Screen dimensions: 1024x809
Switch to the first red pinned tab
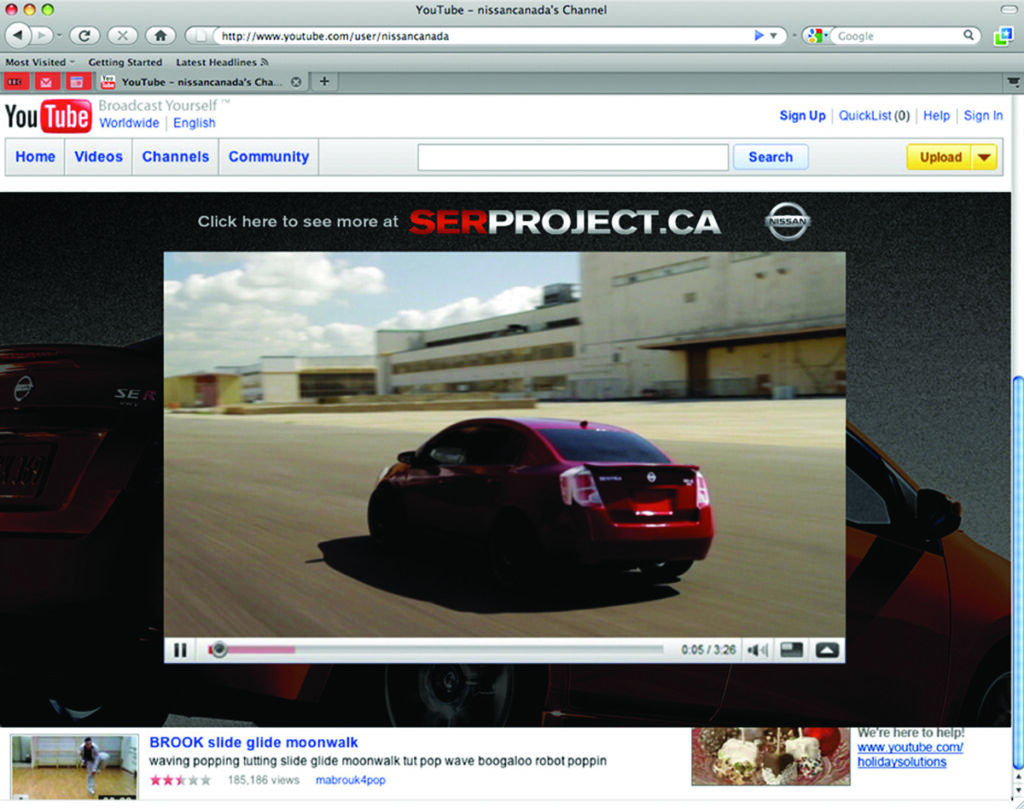[15, 82]
